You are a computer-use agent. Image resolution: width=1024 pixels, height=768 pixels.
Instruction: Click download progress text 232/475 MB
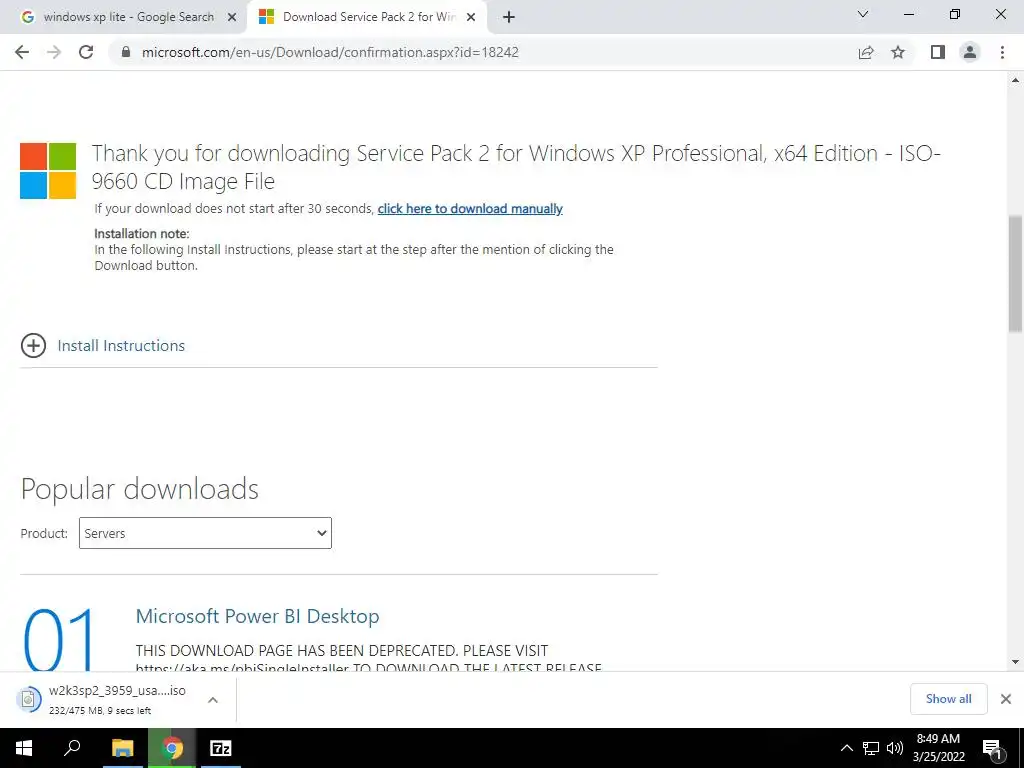tap(100, 711)
